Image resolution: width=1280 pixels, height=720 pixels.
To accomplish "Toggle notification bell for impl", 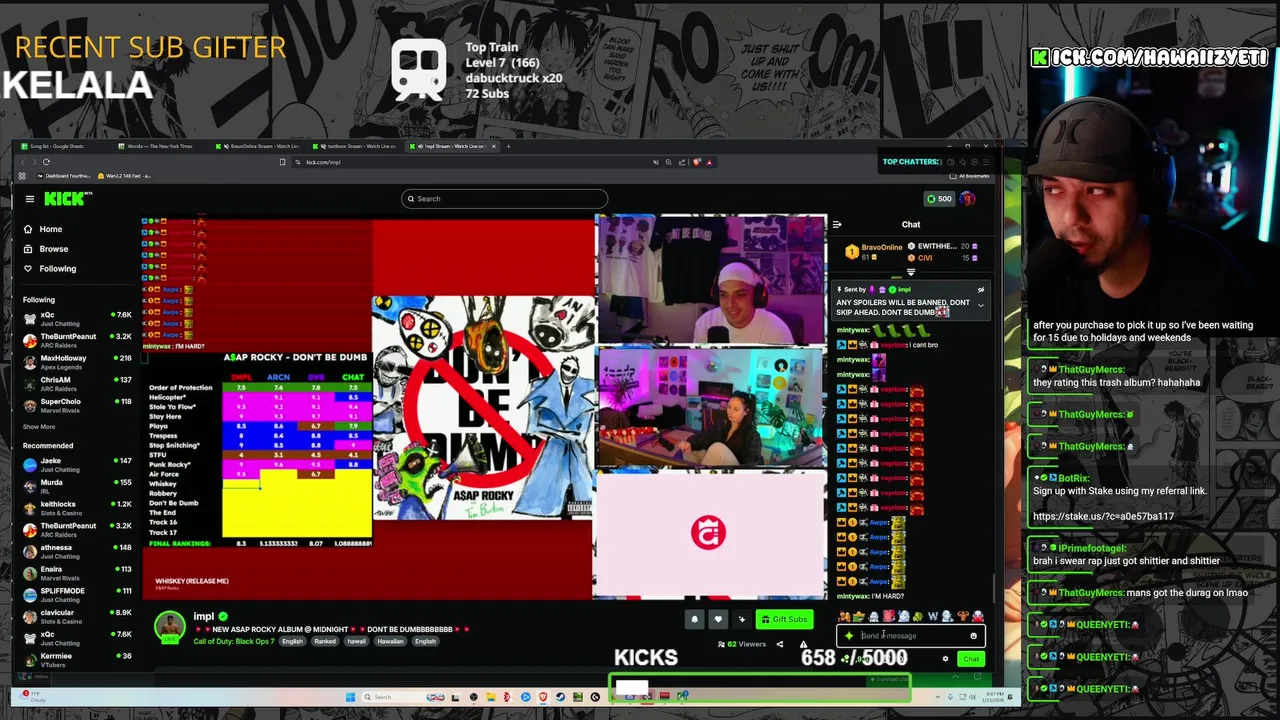I will pyautogui.click(x=694, y=619).
